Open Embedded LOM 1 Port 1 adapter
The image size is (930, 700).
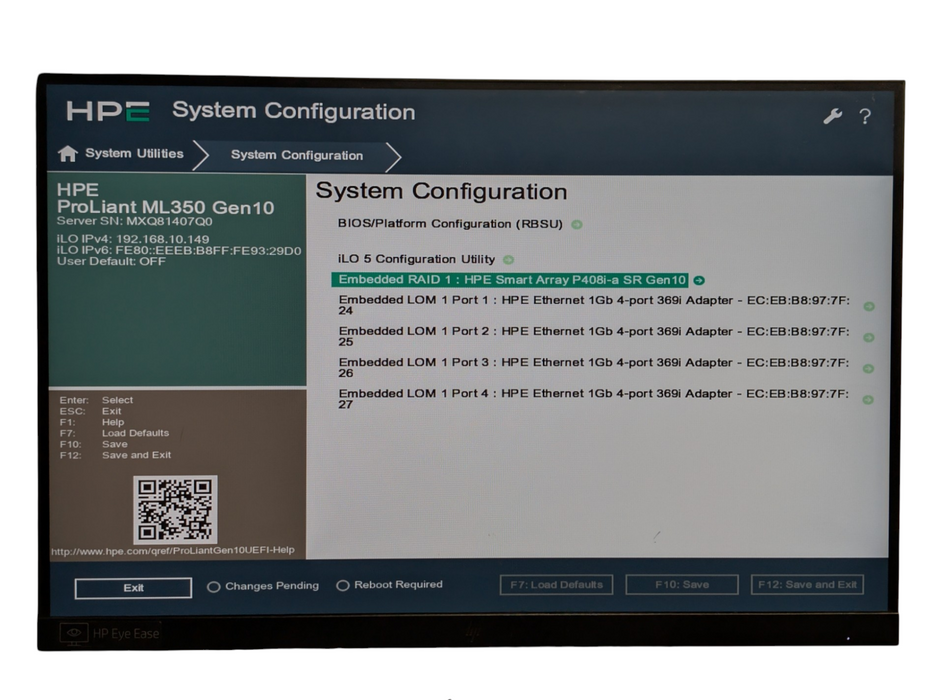tap(594, 305)
